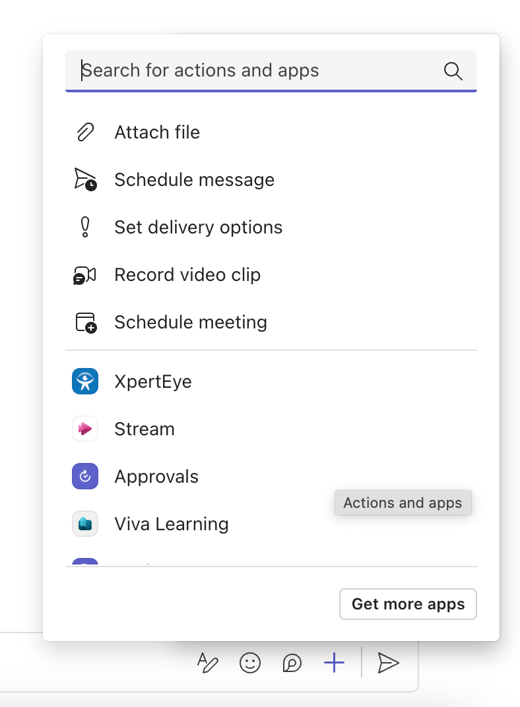Open the emoji smiley picker
Image resolution: width=520 pixels, height=707 pixels.
click(x=250, y=663)
